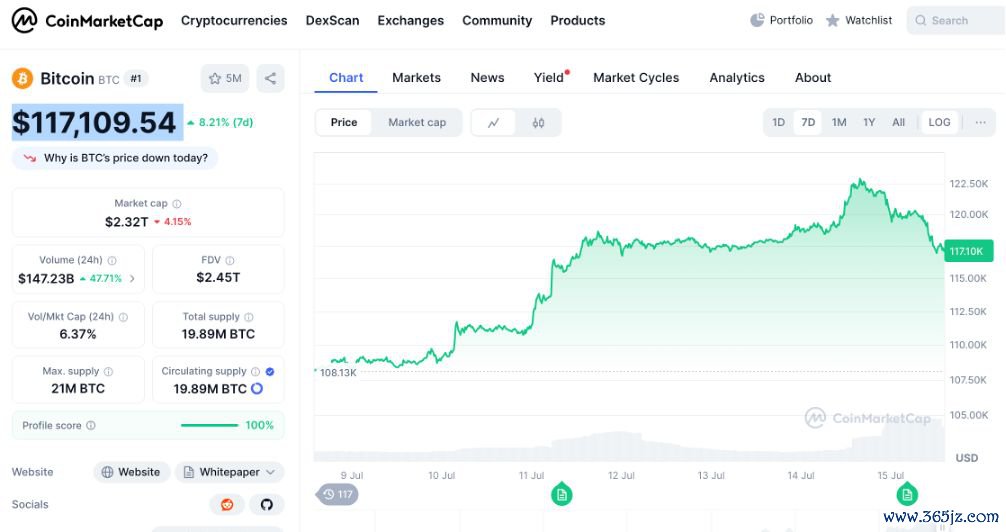Expand Volume (24h) details chevron

(x=132, y=279)
